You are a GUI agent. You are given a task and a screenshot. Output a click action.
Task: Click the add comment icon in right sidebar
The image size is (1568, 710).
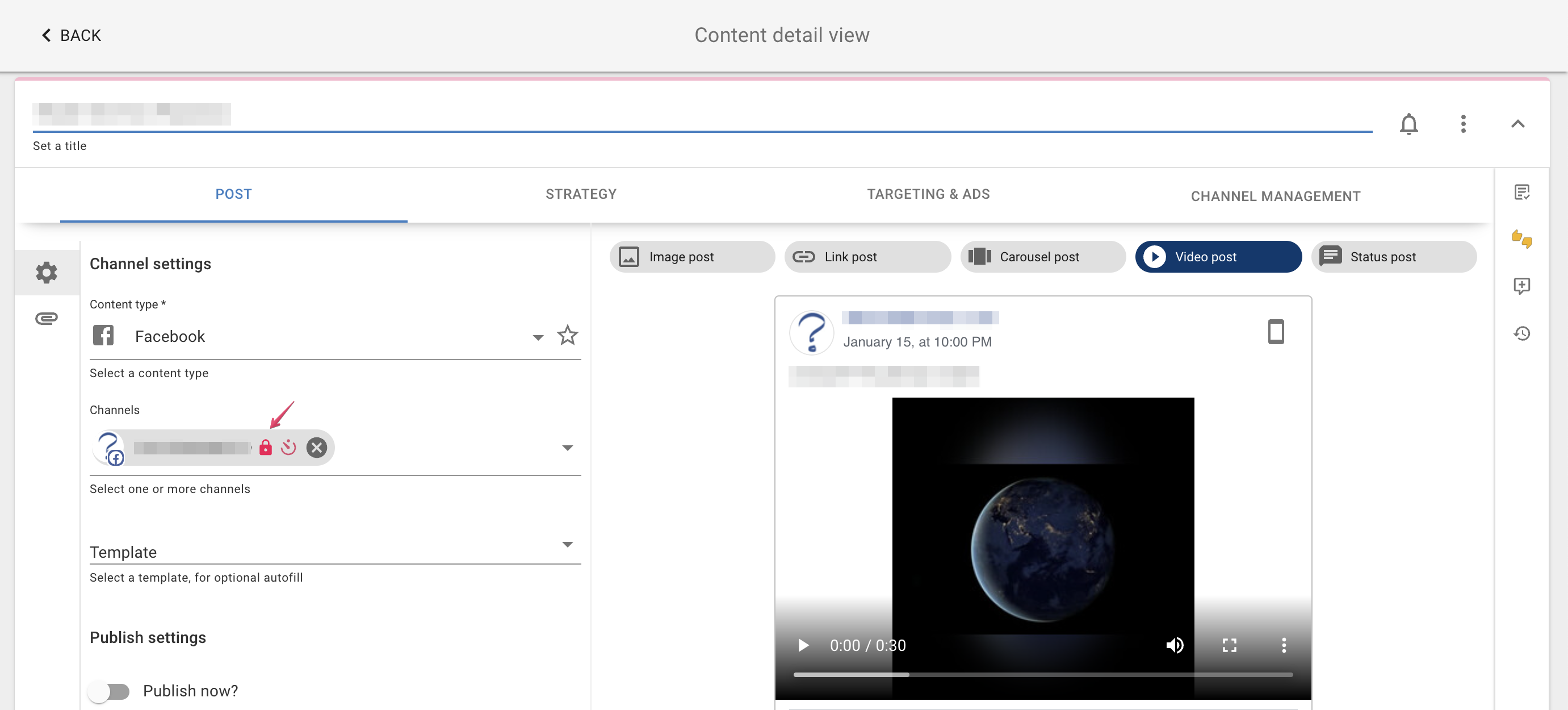pyautogui.click(x=1522, y=286)
